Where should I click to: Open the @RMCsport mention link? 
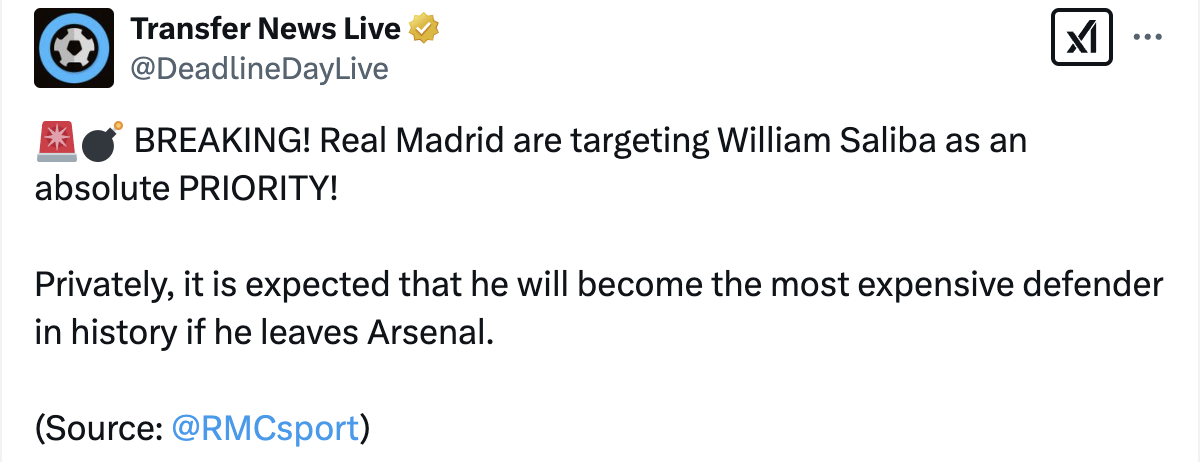(x=265, y=428)
